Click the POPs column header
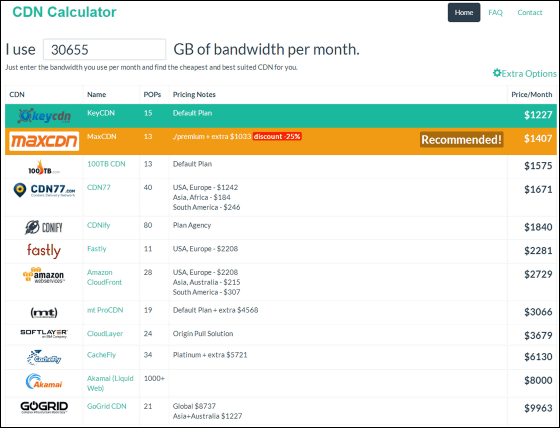Image resolution: width=560 pixels, height=428 pixels. (152, 95)
